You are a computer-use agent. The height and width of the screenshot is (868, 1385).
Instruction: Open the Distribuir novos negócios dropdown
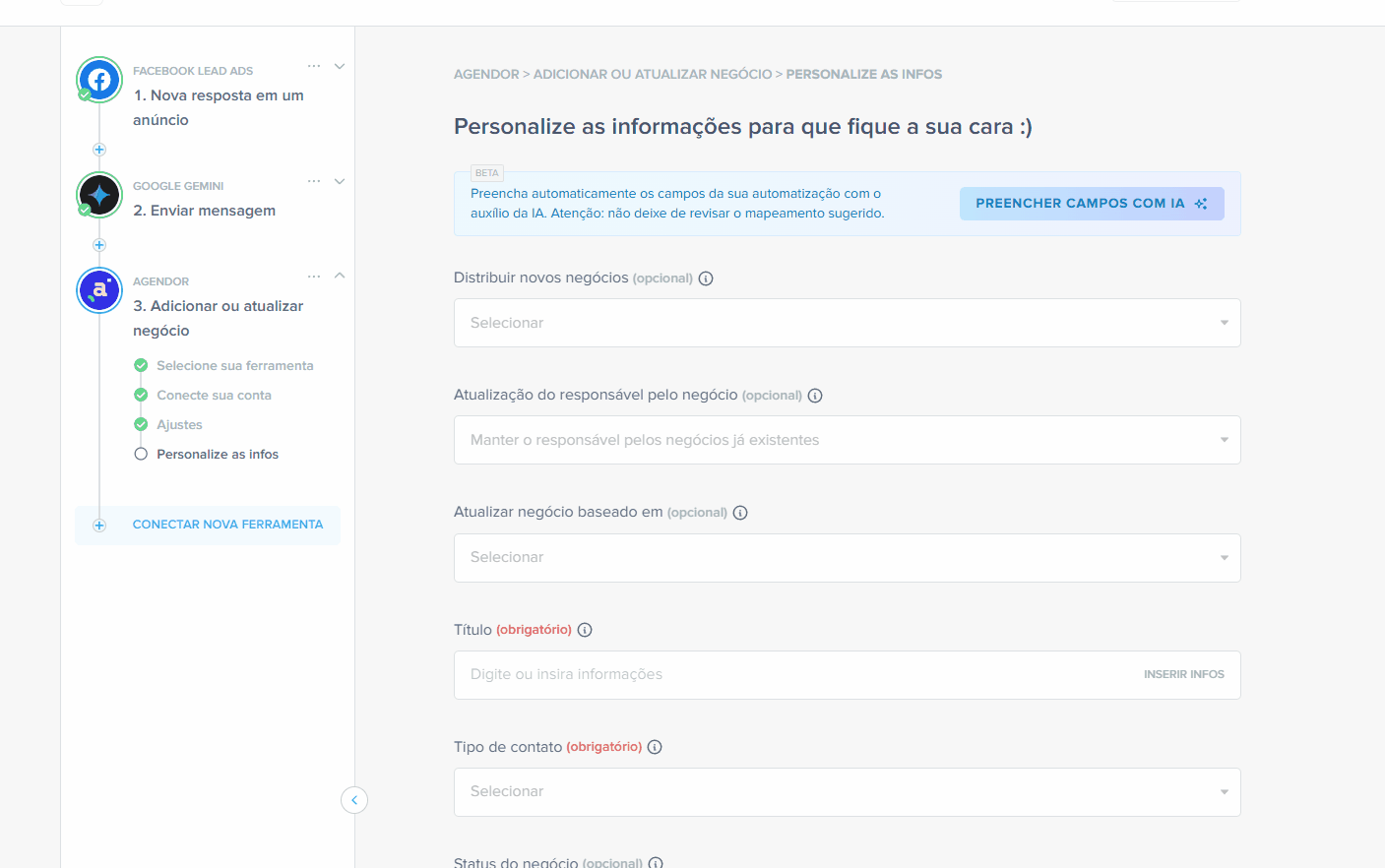pyautogui.click(x=847, y=323)
